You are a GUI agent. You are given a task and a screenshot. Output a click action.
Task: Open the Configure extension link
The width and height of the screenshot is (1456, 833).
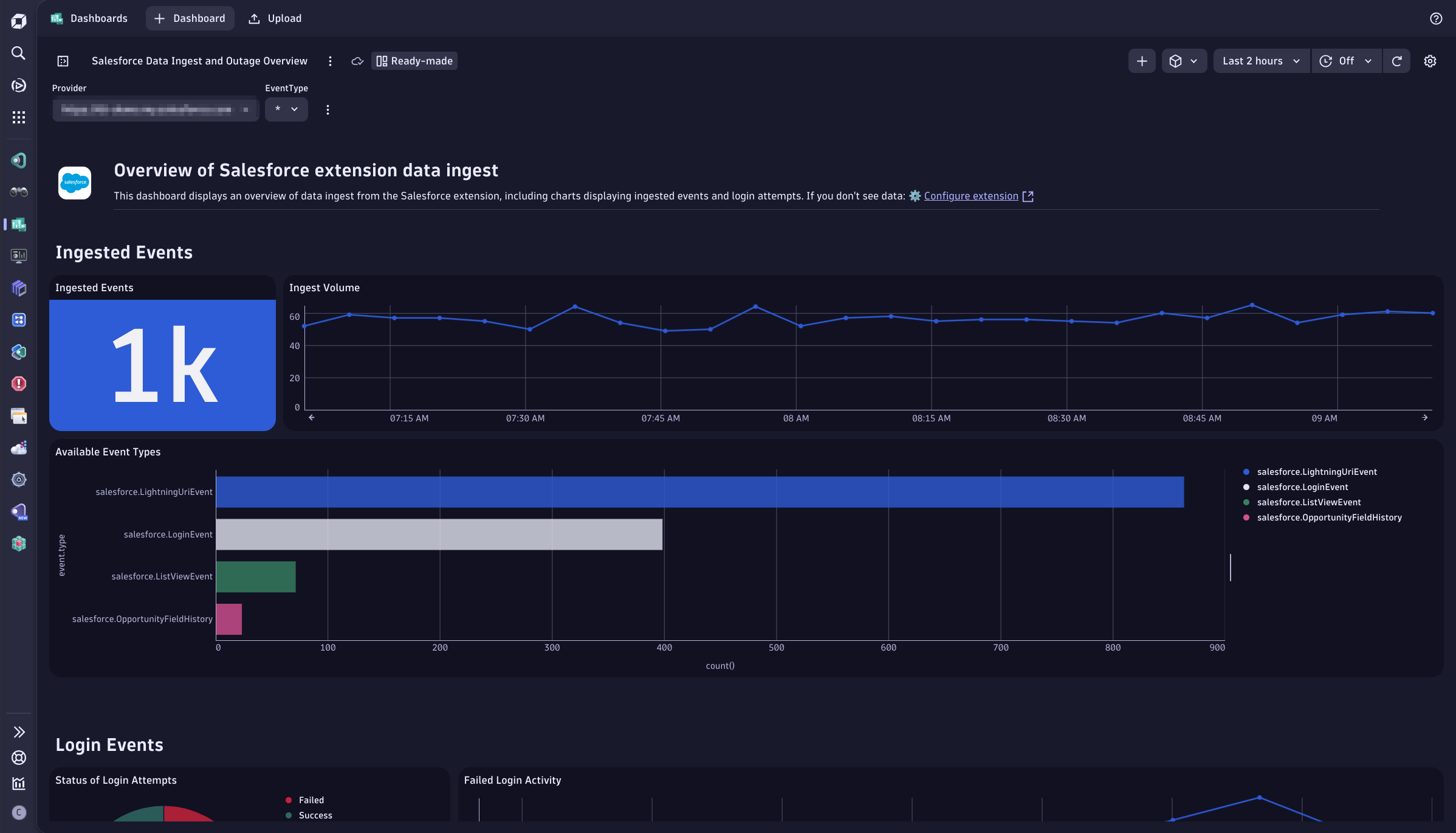click(x=971, y=196)
